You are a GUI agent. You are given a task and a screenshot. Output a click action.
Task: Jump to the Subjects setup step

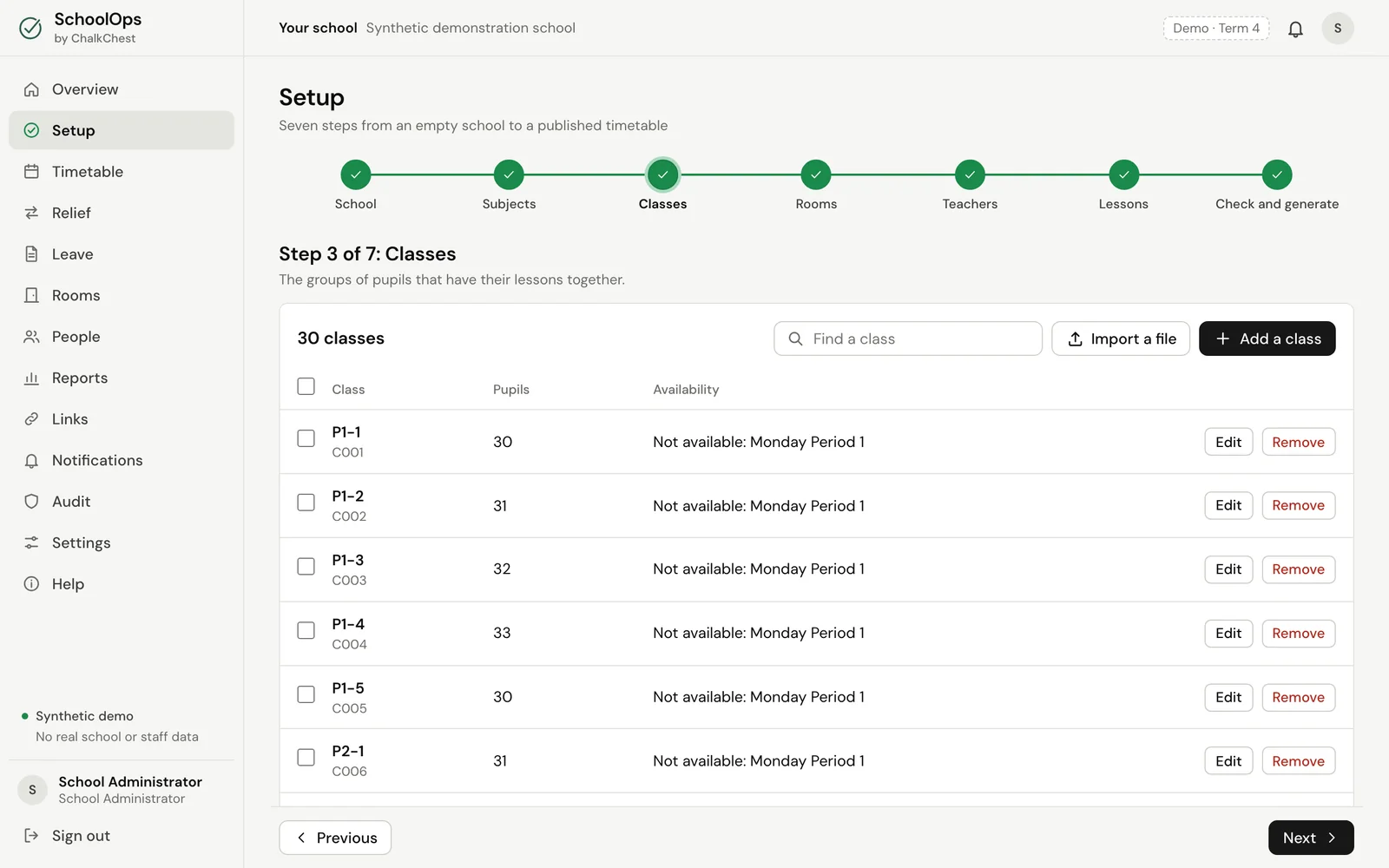tap(509, 186)
